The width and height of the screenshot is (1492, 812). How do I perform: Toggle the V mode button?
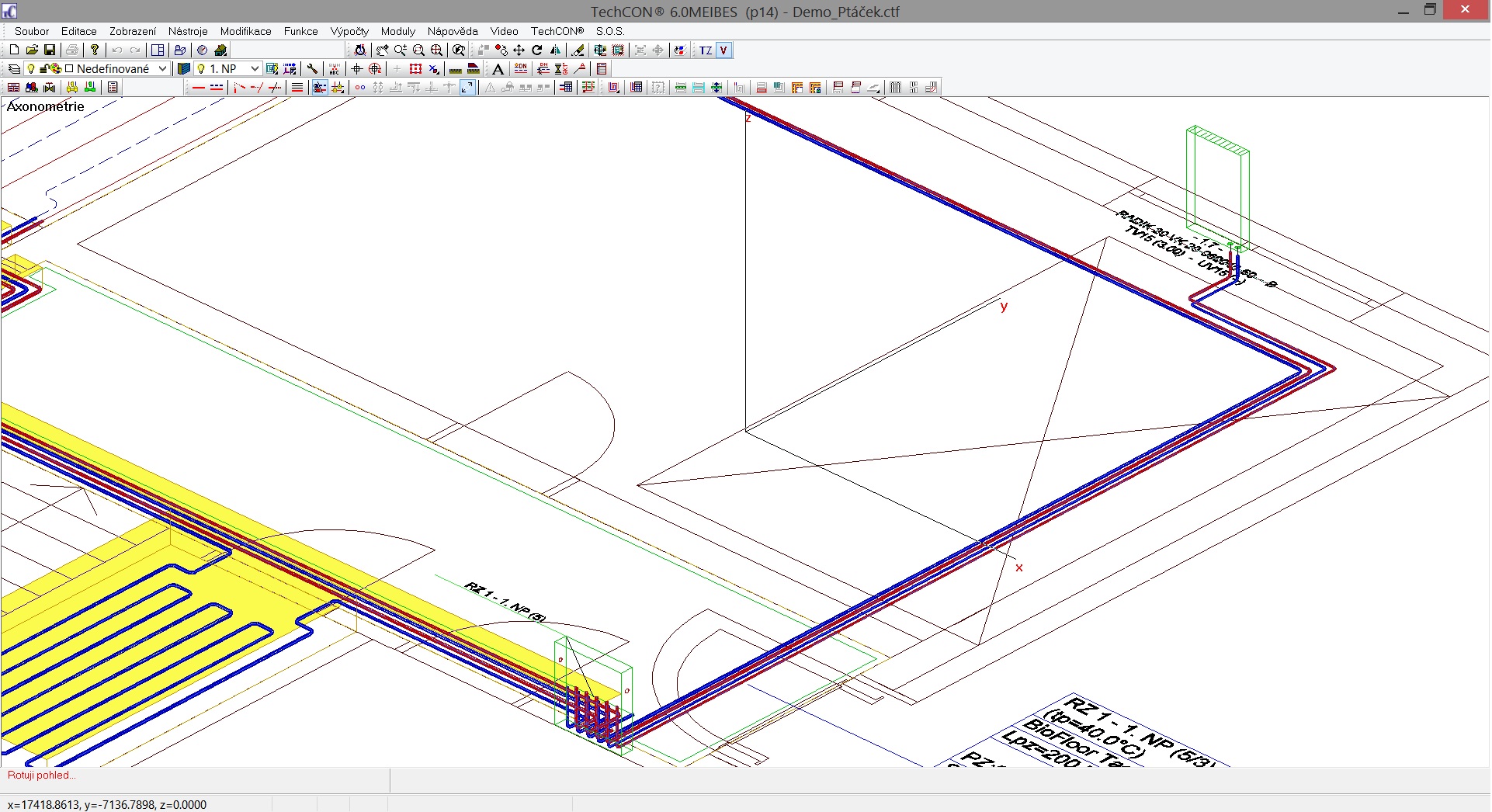723,50
